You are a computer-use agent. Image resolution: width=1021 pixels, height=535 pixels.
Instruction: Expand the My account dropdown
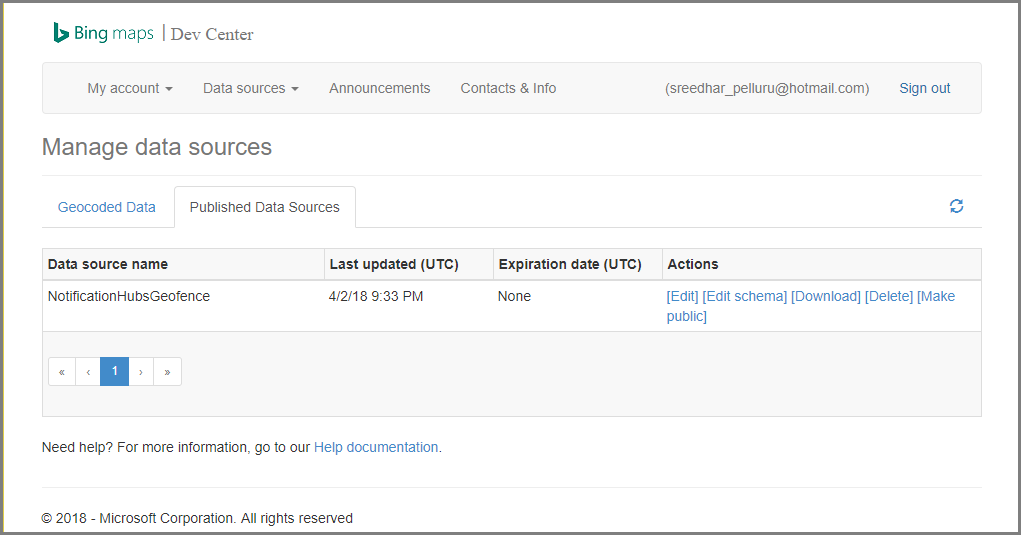pyautogui.click(x=130, y=88)
